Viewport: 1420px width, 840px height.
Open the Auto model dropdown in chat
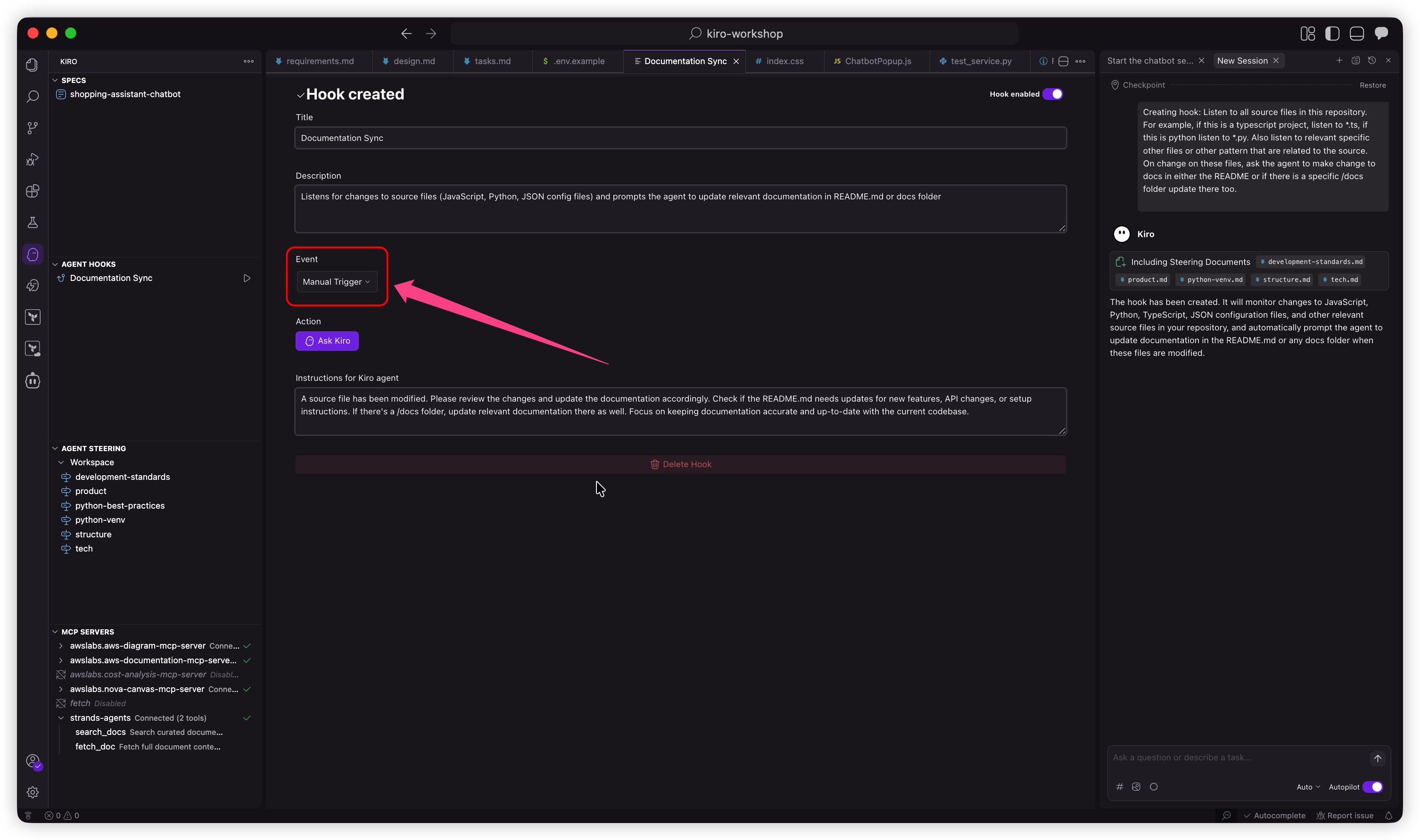(x=1307, y=787)
